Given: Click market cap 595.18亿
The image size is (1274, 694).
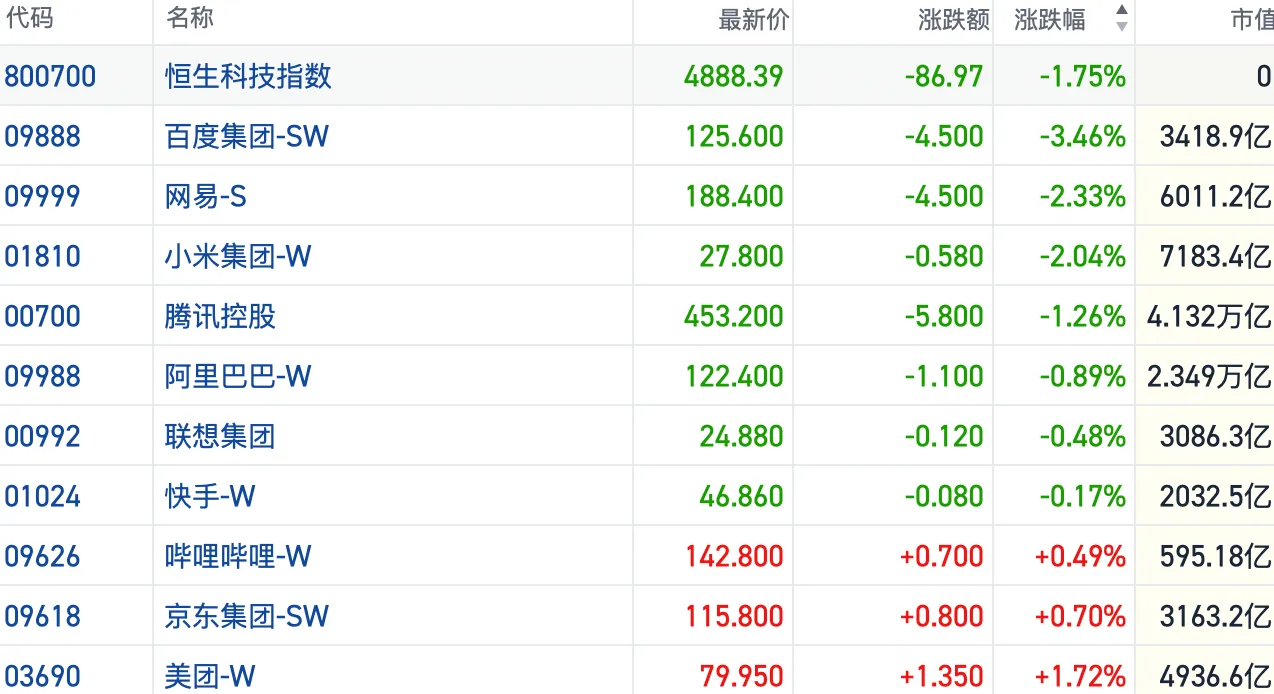Looking at the screenshot, I should (1216, 556).
